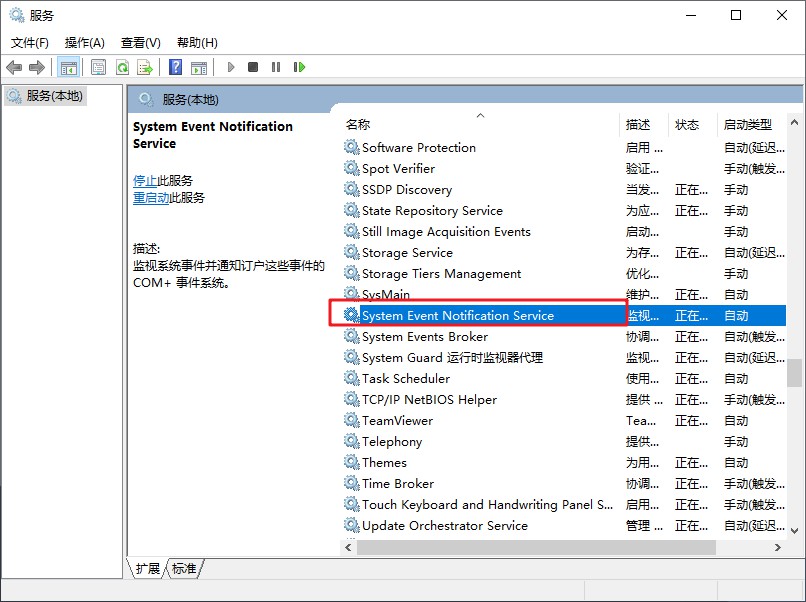Open the 文件(F) menu
Viewport: 806px width, 602px height.
(29, 43)
